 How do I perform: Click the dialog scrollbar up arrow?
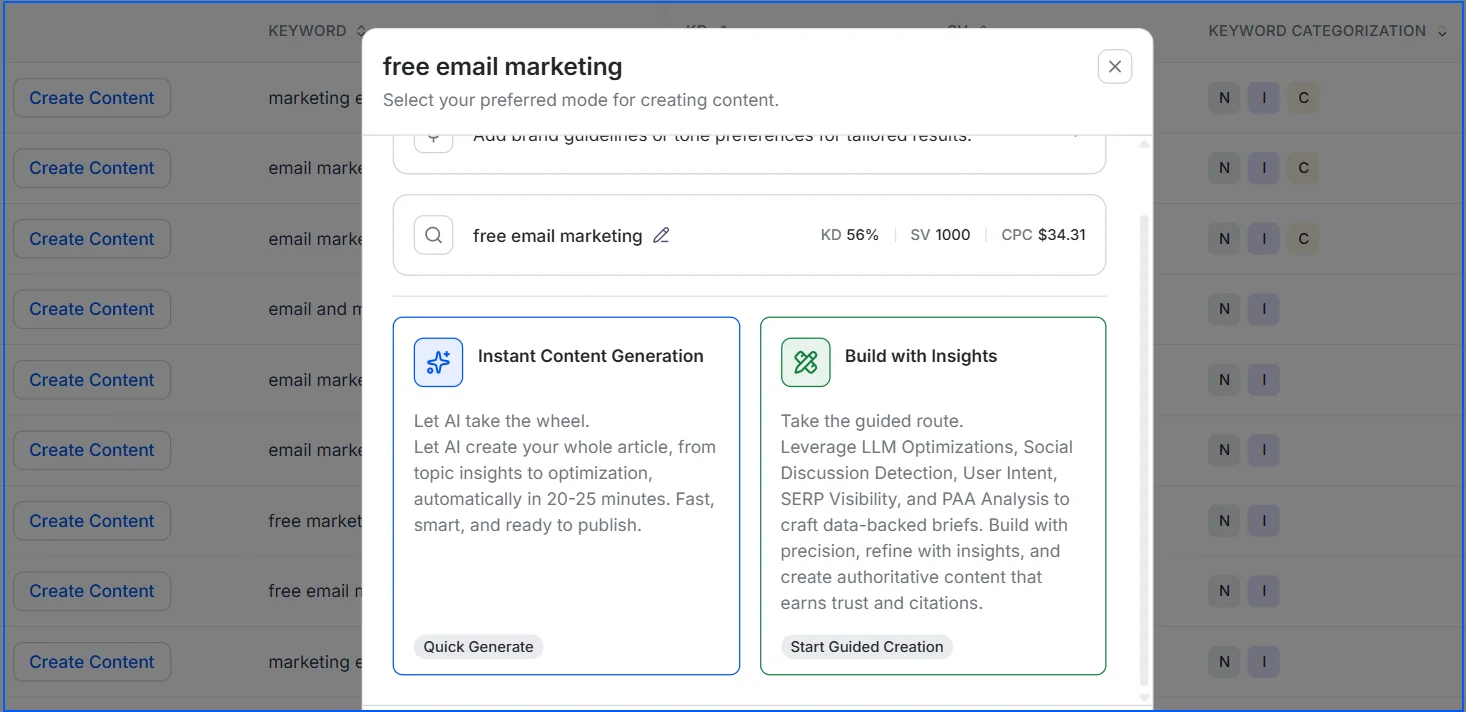coord(1145,144)
